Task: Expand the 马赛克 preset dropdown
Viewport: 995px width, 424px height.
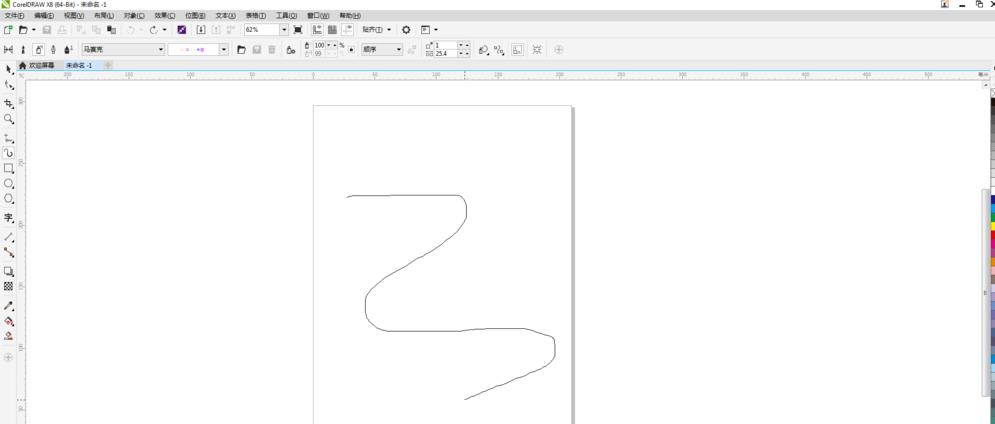Action: click(x=160, y=49)
